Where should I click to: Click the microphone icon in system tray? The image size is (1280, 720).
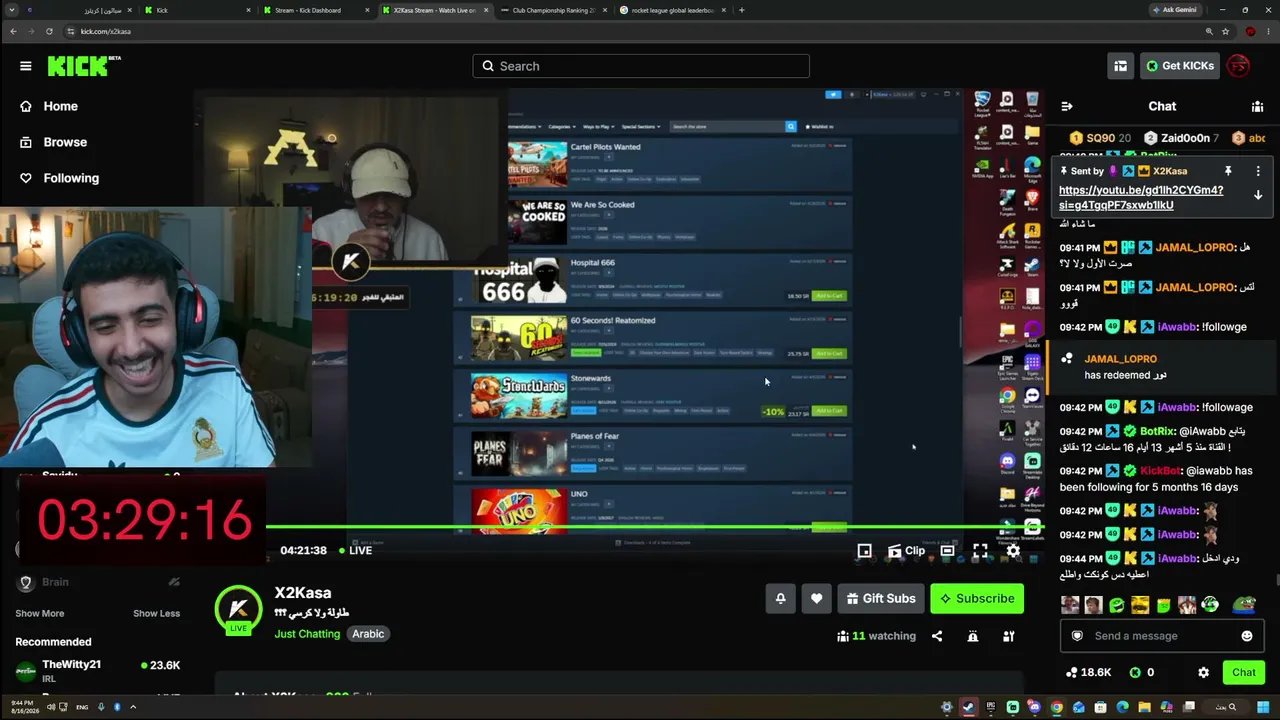click(100, 707)
